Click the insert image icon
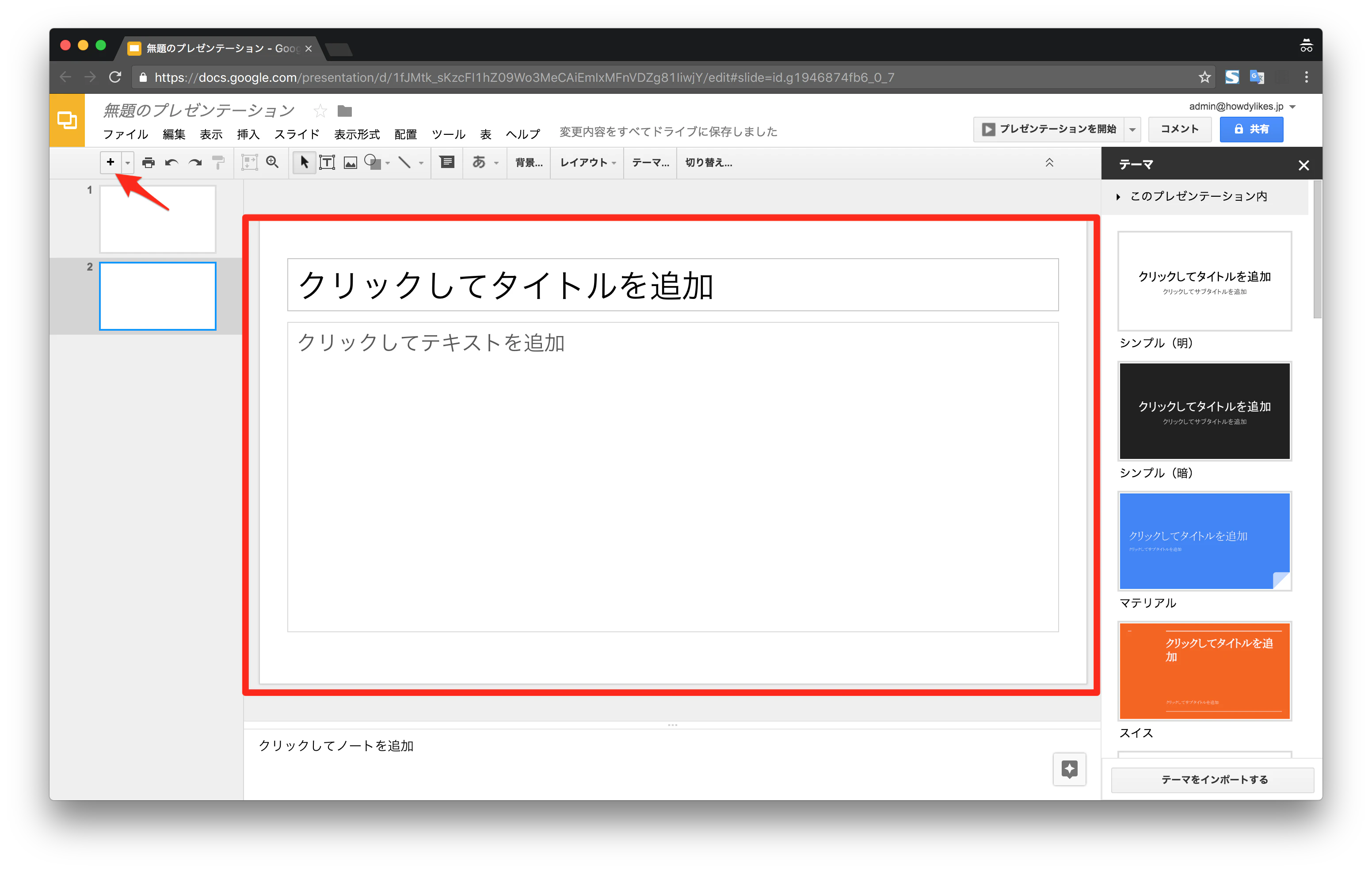The image size is (1372, 871). click(x=351, y=162)
